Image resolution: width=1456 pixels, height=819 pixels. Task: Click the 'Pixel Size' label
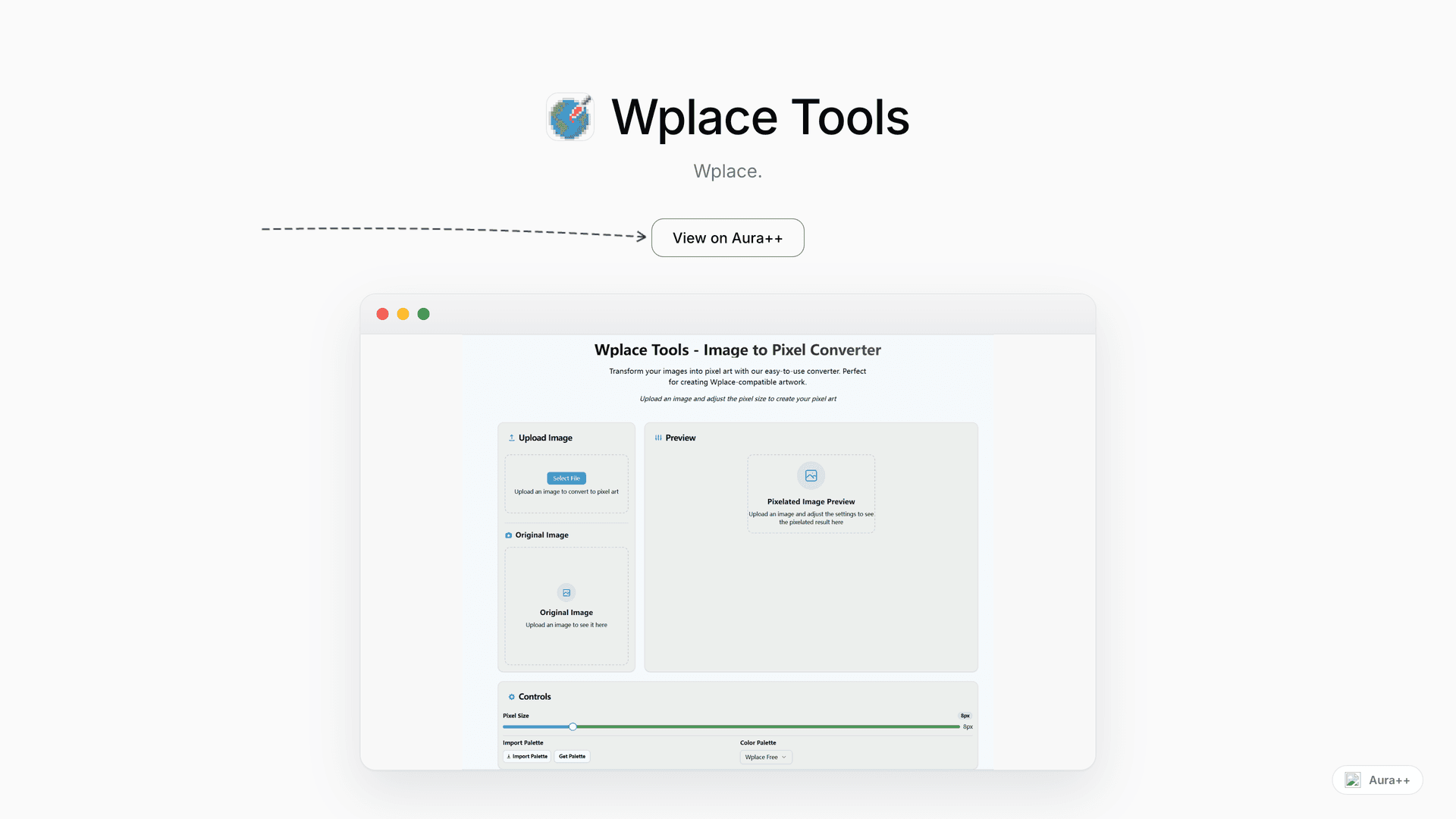click(x=516, y=716)
